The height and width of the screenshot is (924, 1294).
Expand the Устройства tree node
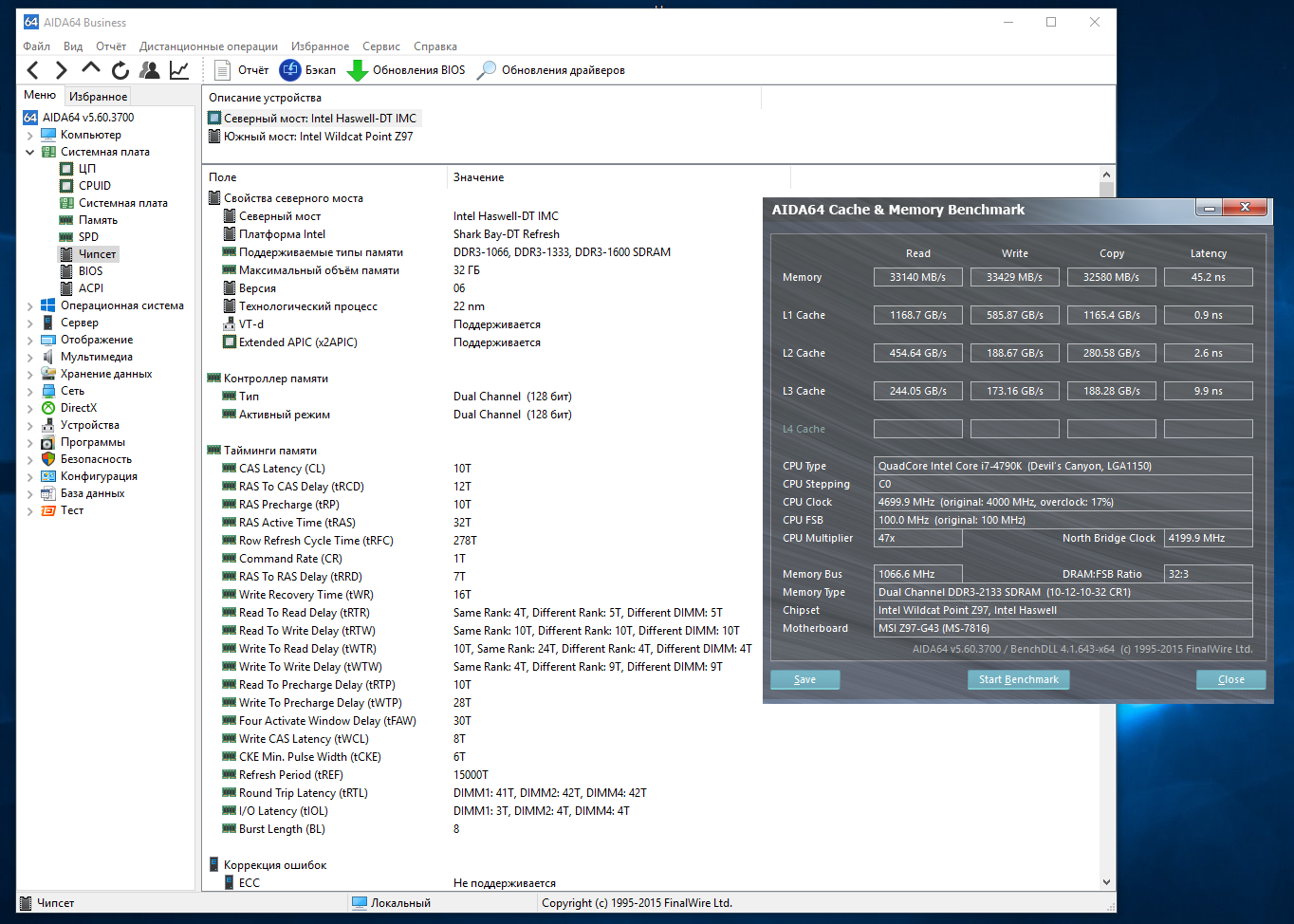point(30,426)
